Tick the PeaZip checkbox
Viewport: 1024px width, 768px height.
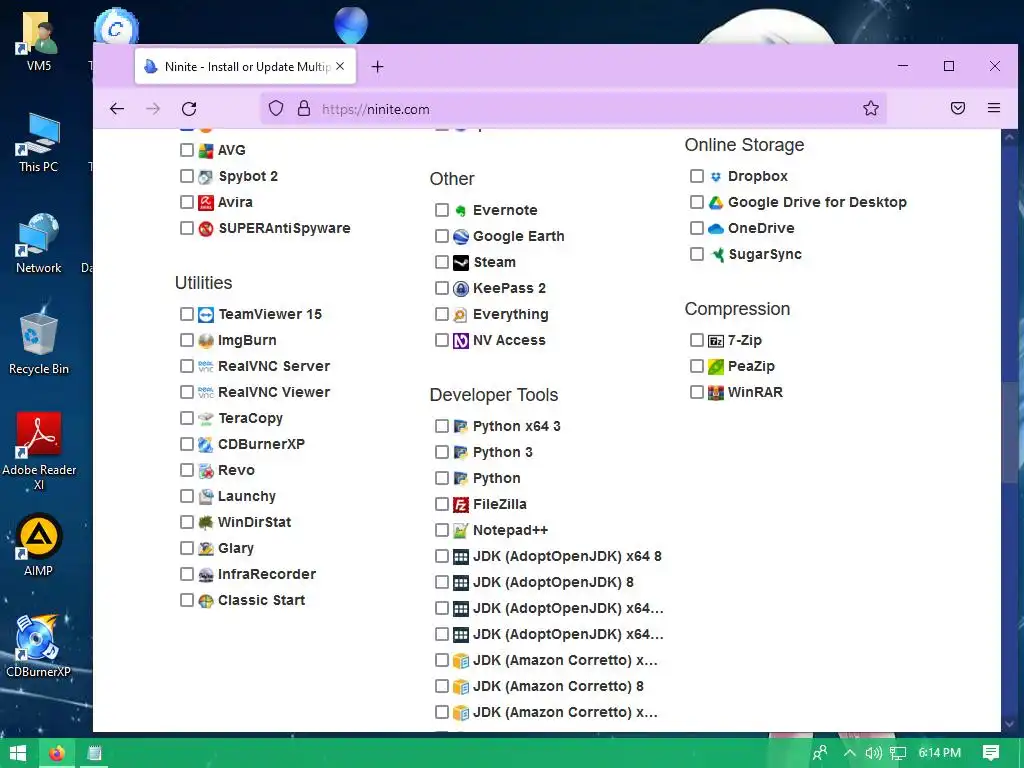pyautogui.click(x=697, y=366)
